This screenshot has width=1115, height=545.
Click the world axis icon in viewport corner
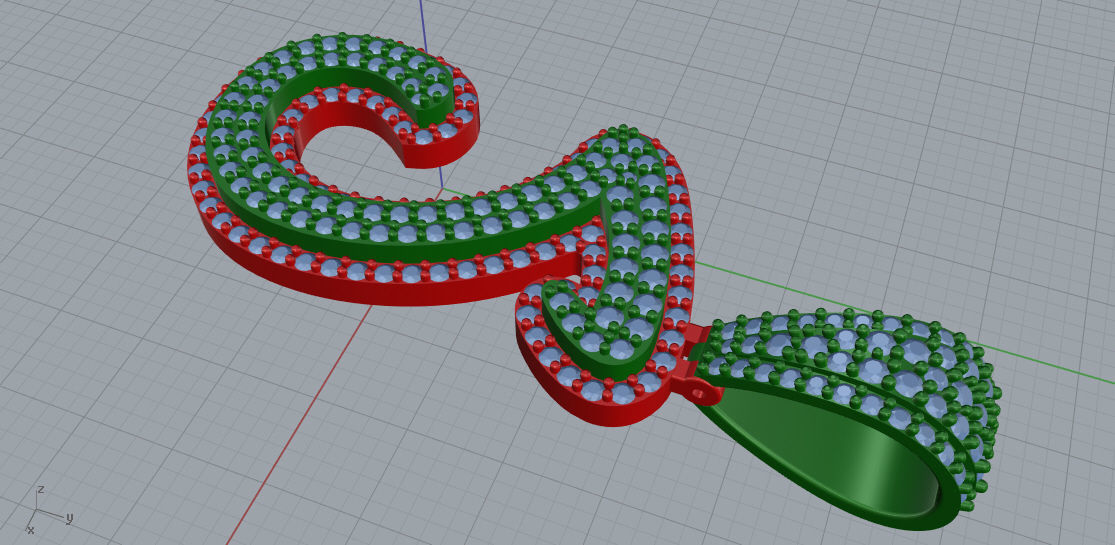48,510
